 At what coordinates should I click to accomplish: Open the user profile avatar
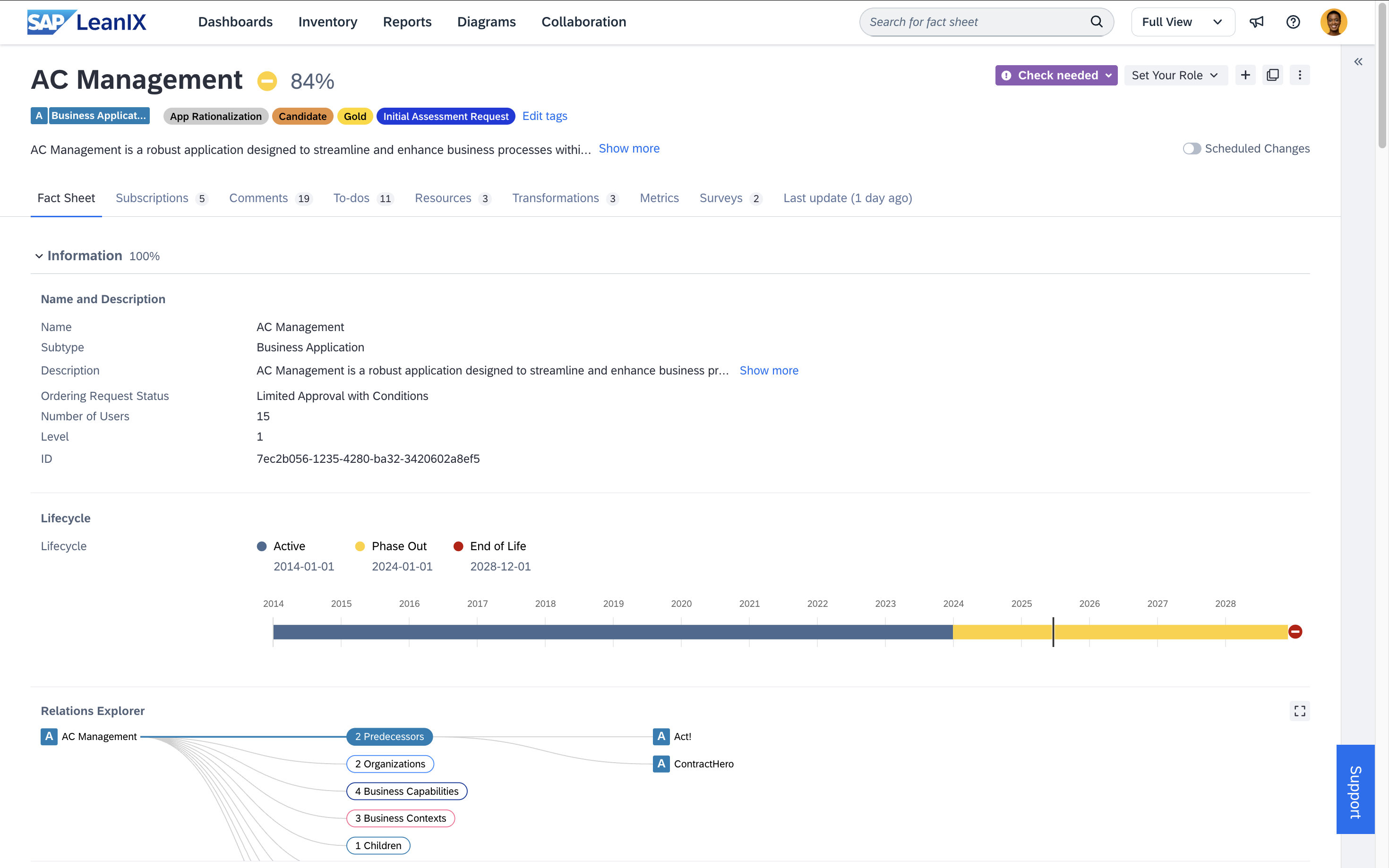(x=1333, y=22)
